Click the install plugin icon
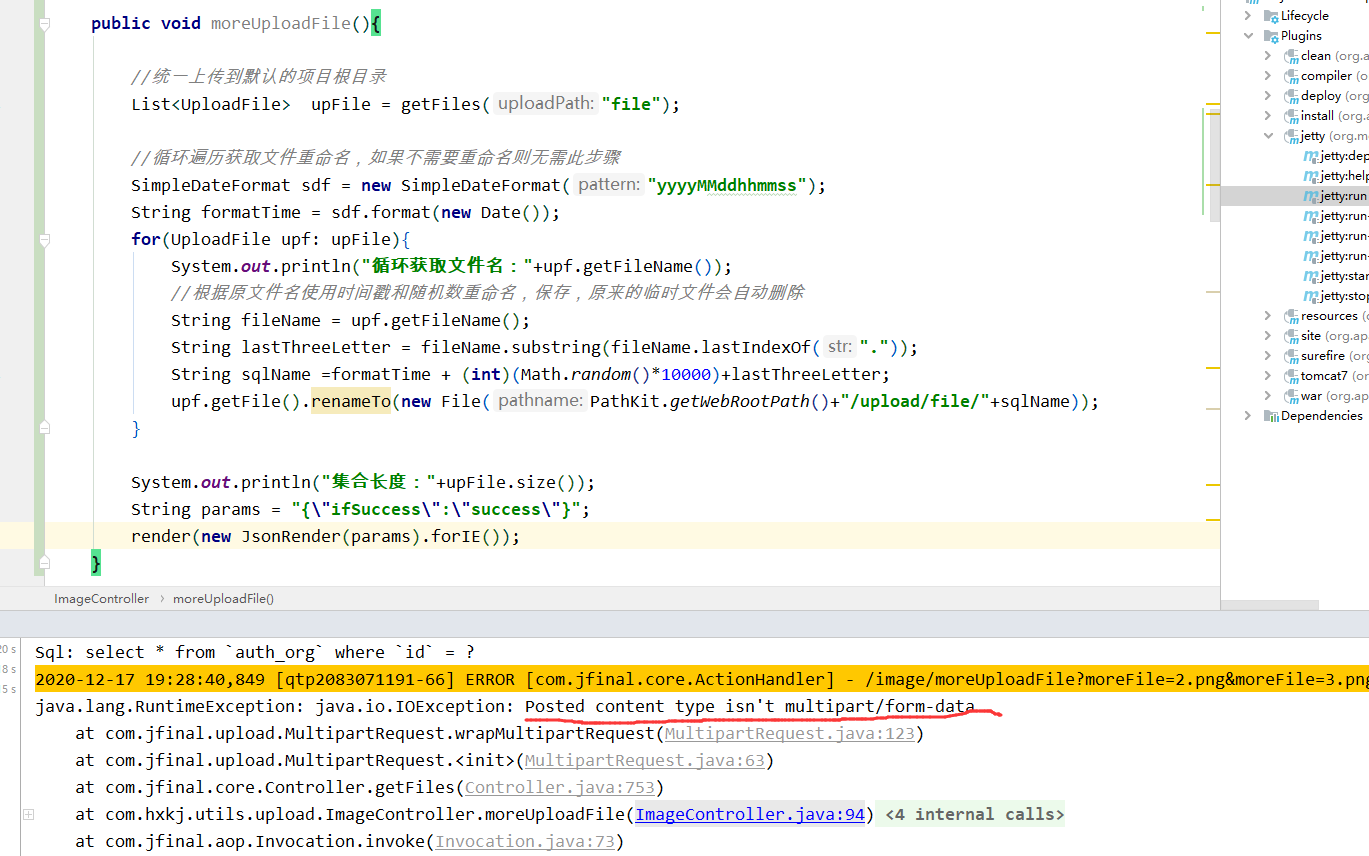The width and height of the screenshot is (1369, 856). (x=1291, y=116)
